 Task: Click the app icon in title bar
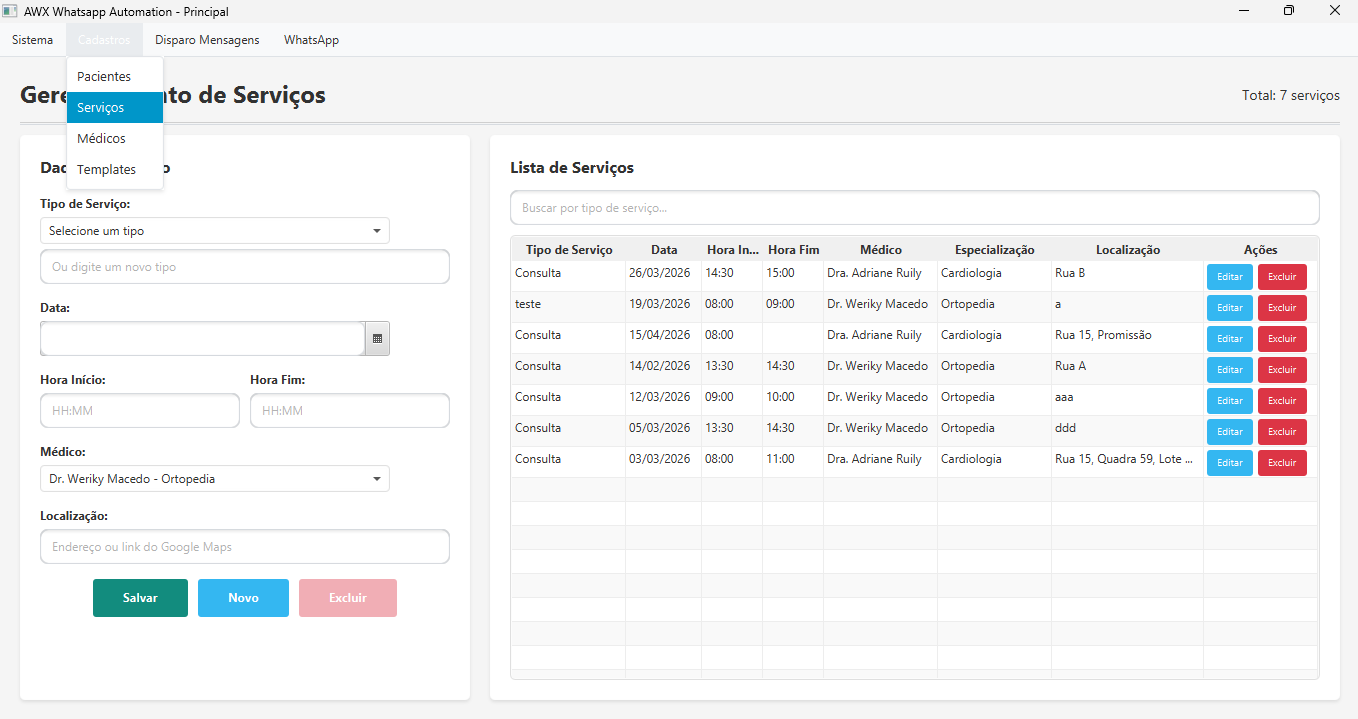tap(10, 11)
